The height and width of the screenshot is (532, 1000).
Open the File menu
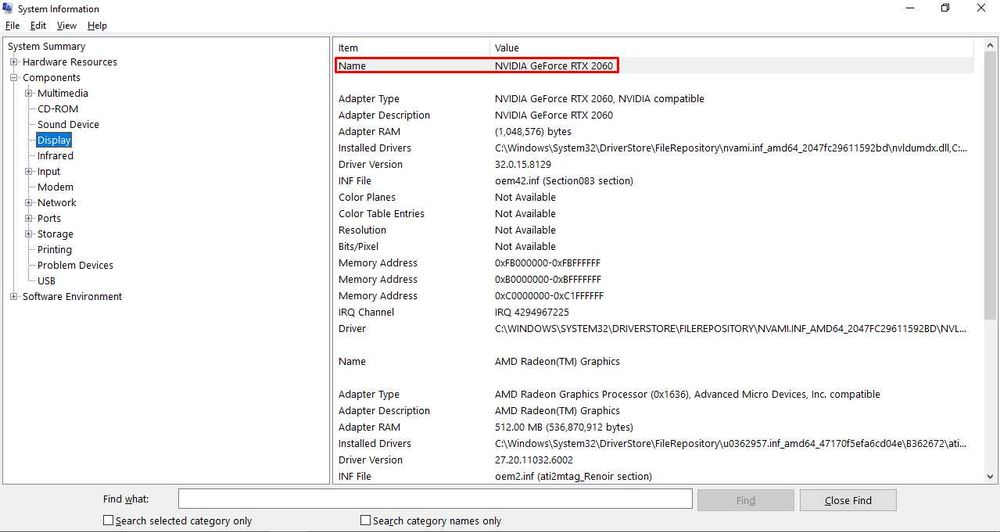tap(12, 26)
